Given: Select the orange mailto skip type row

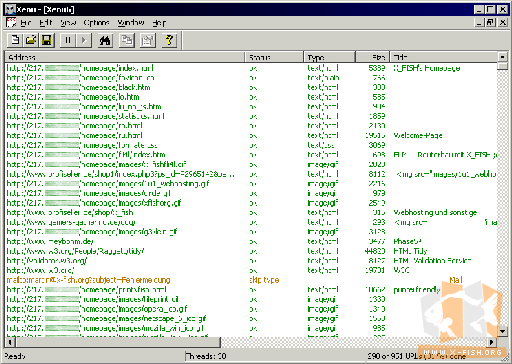Looking at the screenshot, I should (x=251, y=280).
